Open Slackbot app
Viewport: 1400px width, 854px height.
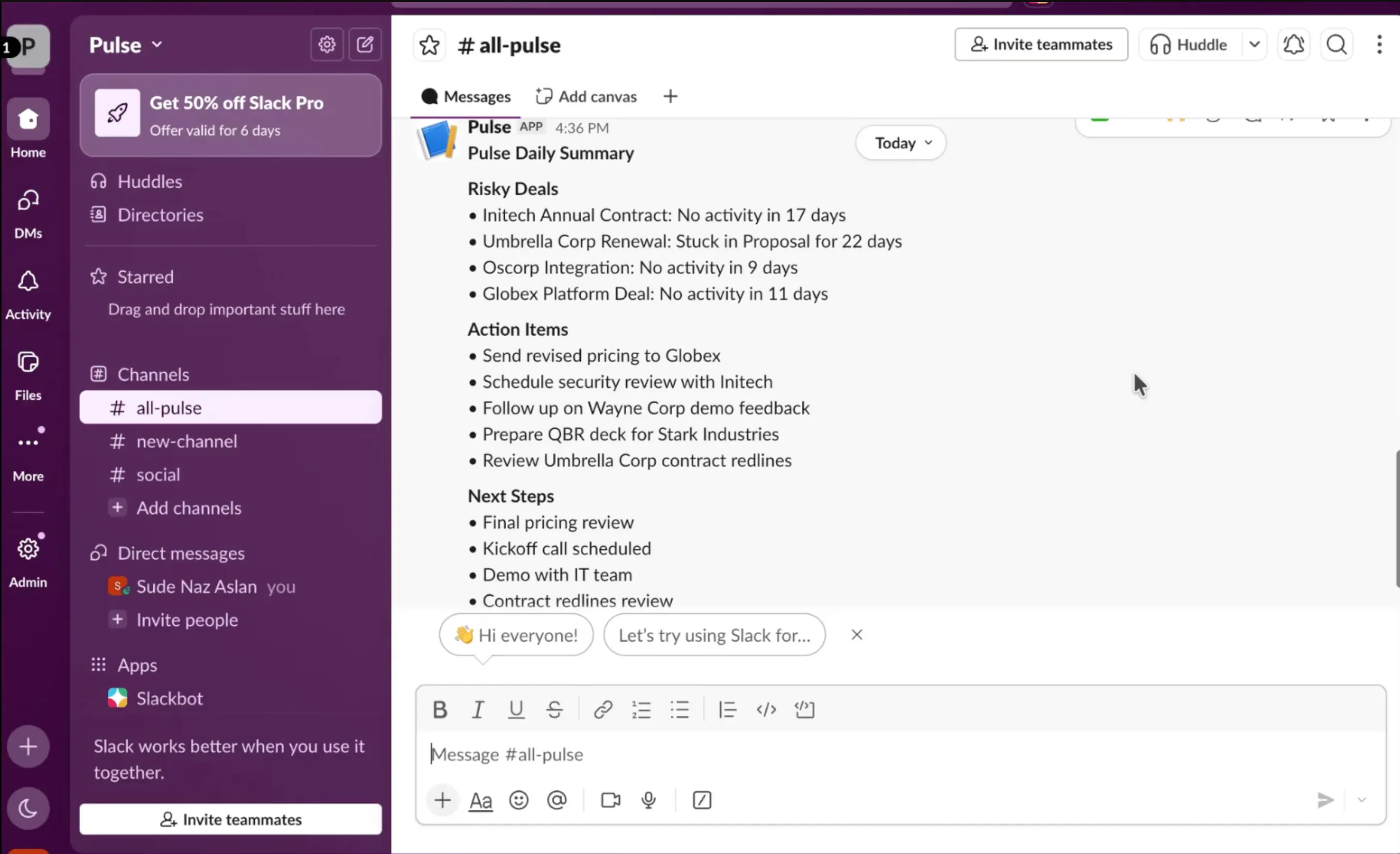click(x=231, y=698)
